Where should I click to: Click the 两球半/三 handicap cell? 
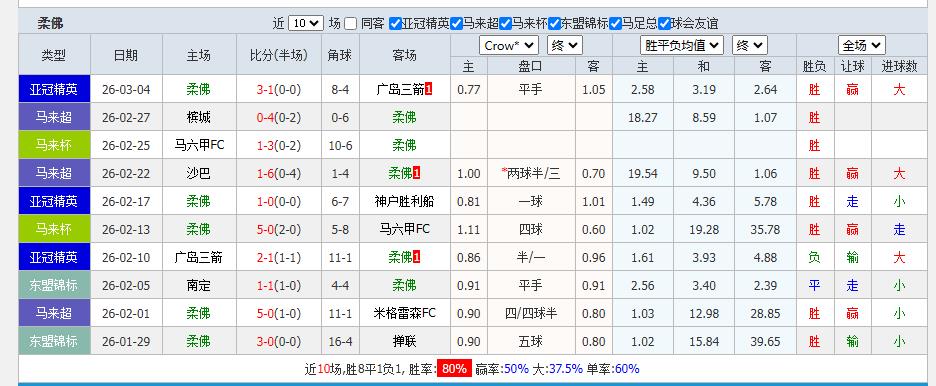[531, 174]
